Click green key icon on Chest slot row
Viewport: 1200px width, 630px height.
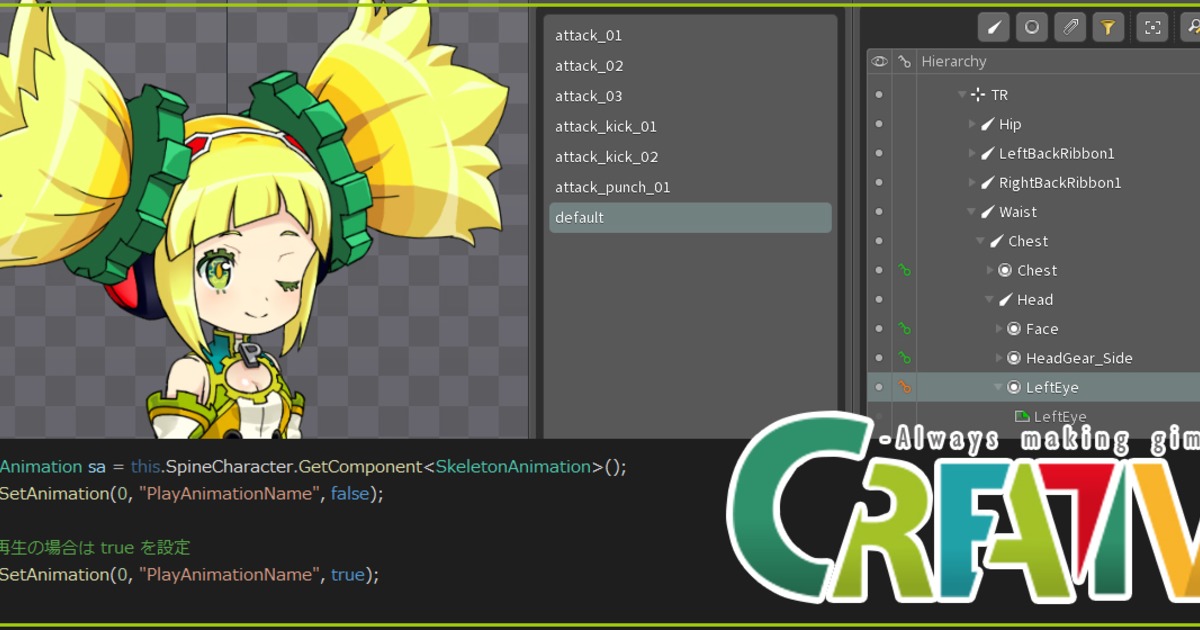(905, 270)
